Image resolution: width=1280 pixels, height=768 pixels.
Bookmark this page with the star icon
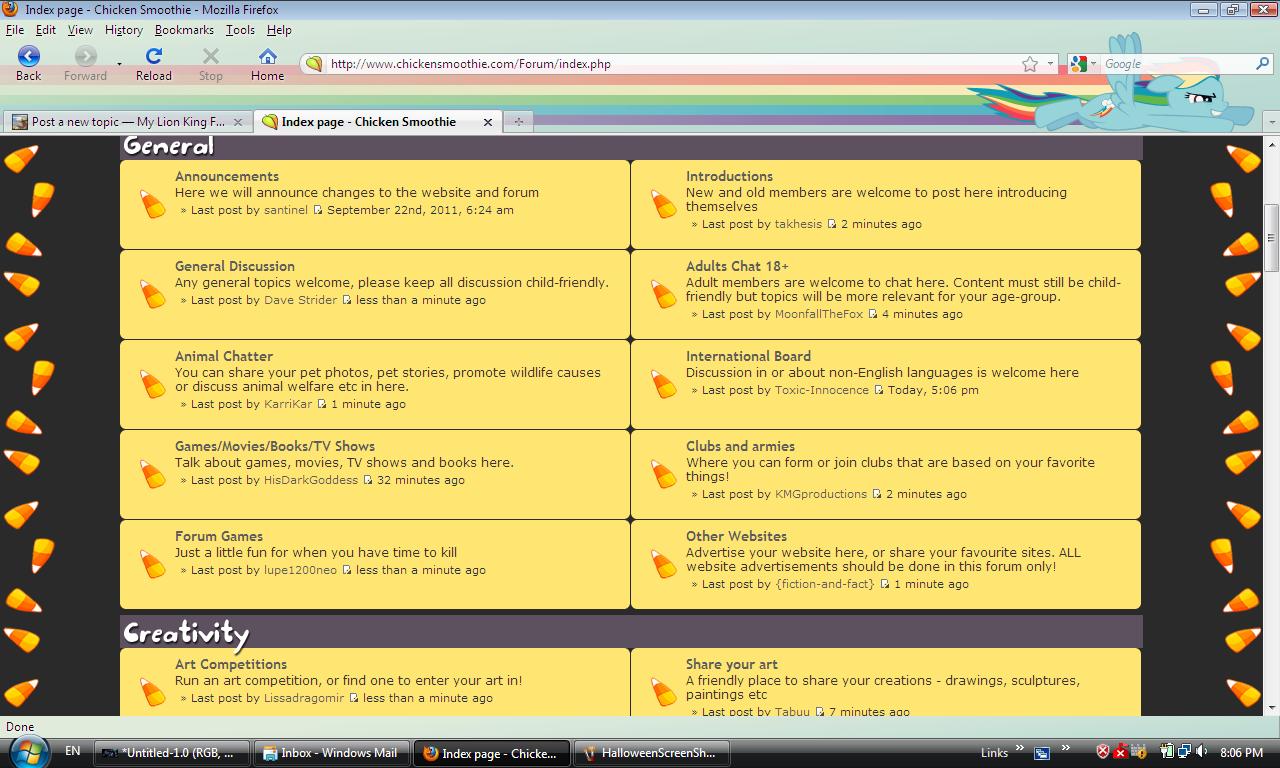[x=1030, y=64]
